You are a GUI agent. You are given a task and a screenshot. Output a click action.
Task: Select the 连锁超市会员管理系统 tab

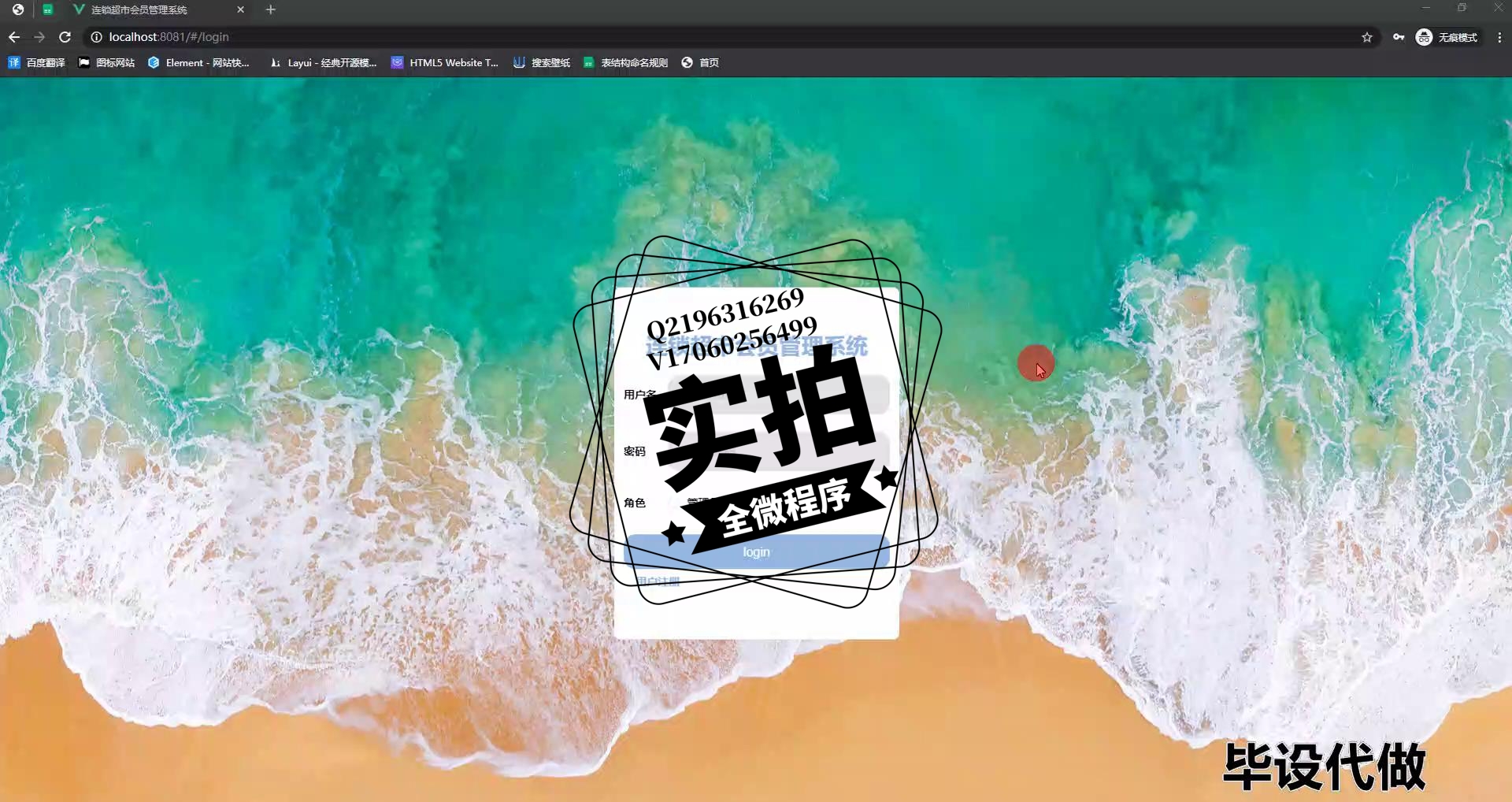coord(157,9)
